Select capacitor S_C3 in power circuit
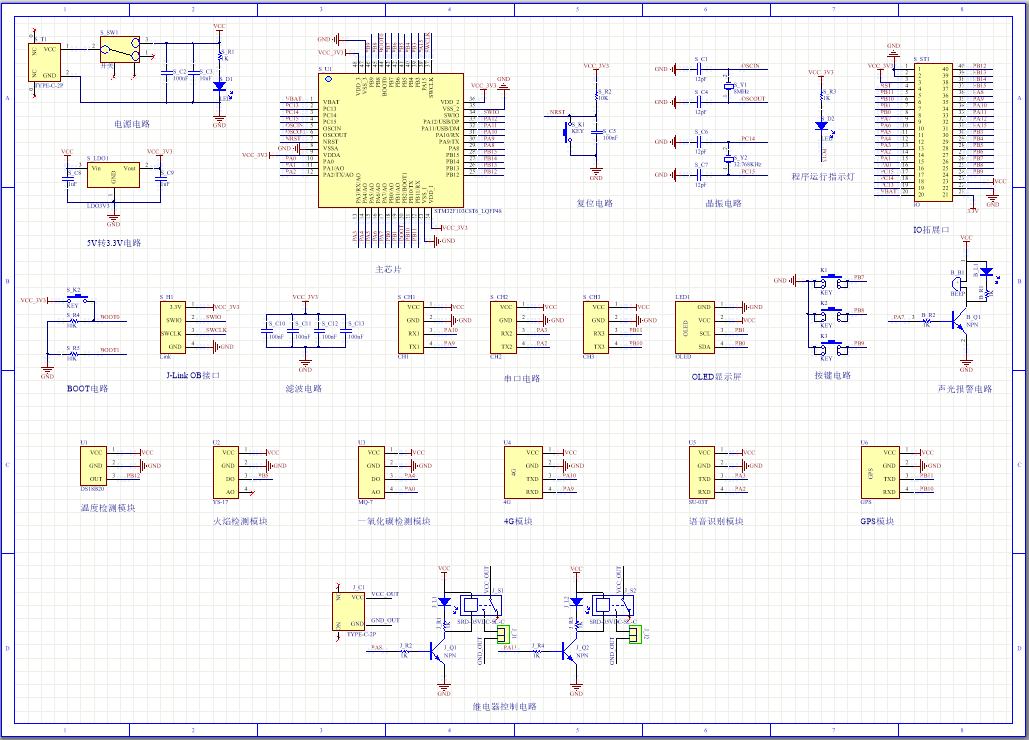 194,72
